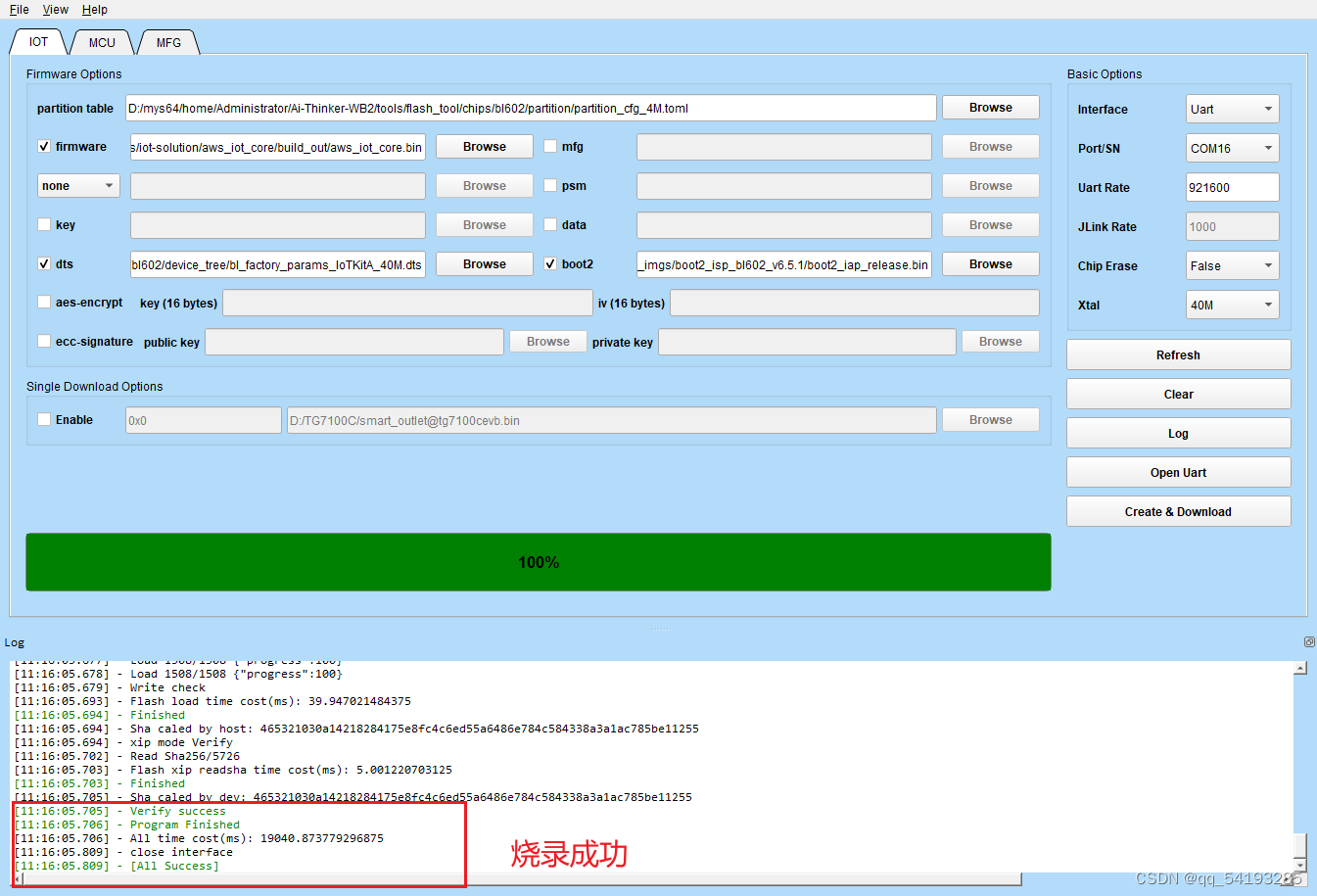Enable the aes-encrypt checkbox
Viewport: 1317px width, 896px height.
point(44,302)
